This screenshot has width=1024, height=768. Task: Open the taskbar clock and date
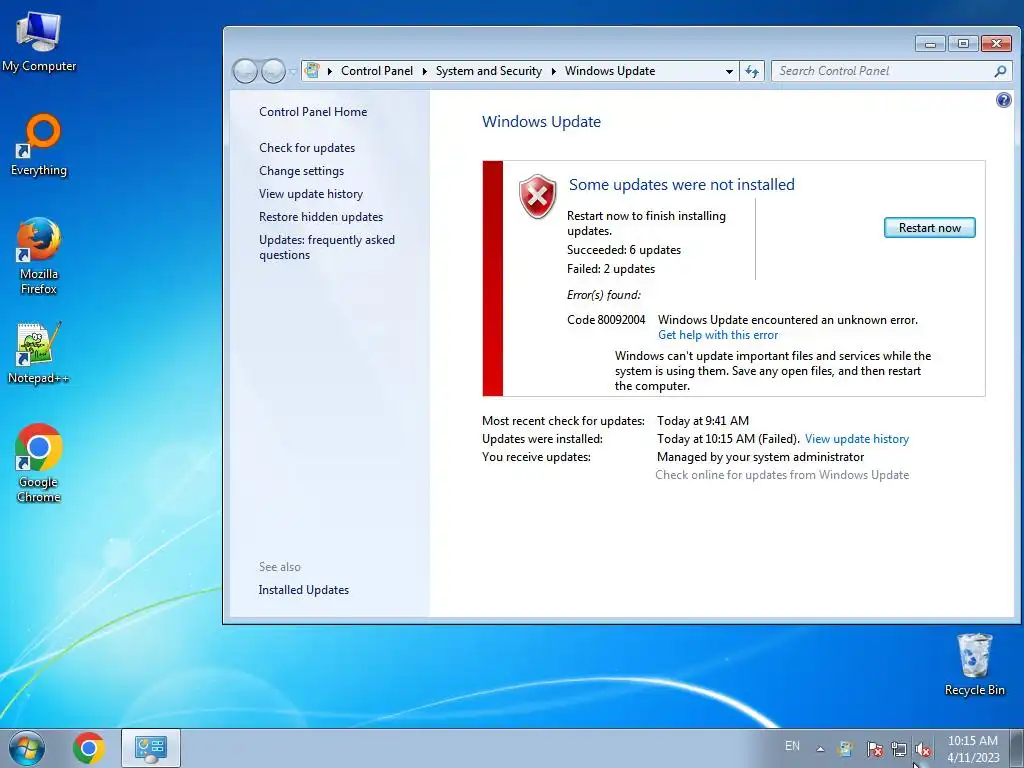click(x=973, y=749)
